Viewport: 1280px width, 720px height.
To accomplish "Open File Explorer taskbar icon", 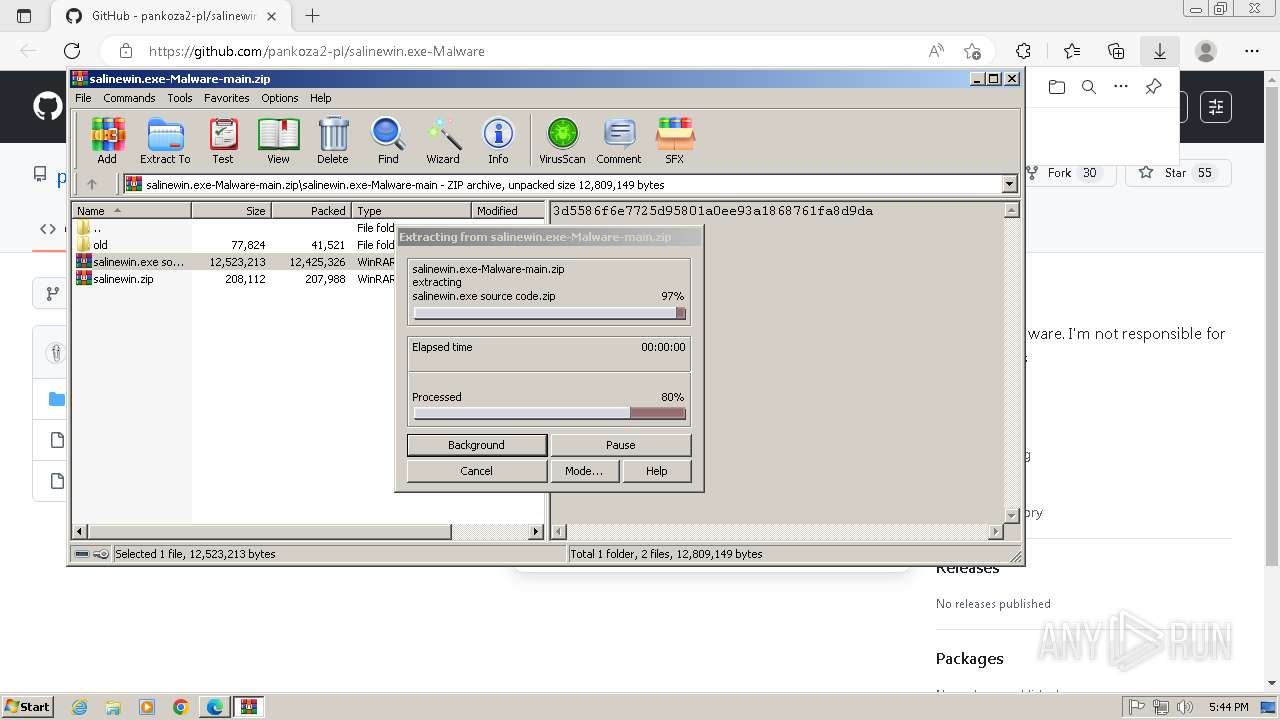I will coord(113,707).
